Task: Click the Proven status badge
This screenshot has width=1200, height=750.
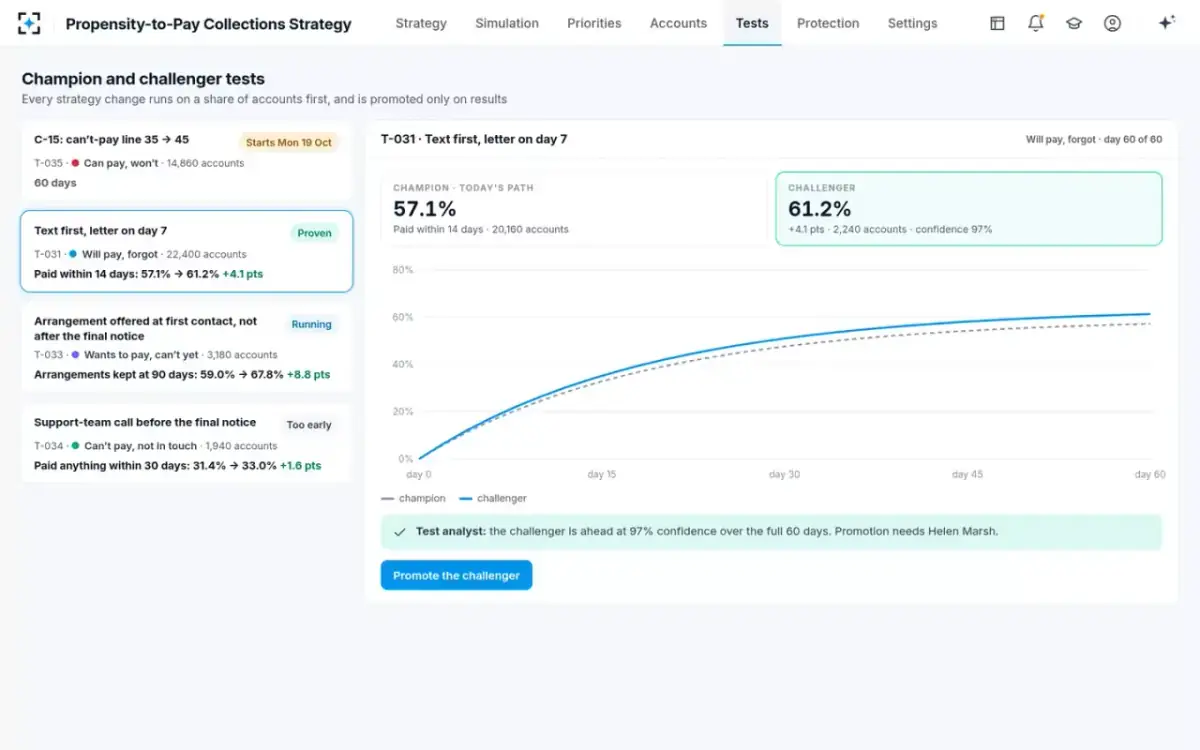Action: pos(314,233)
